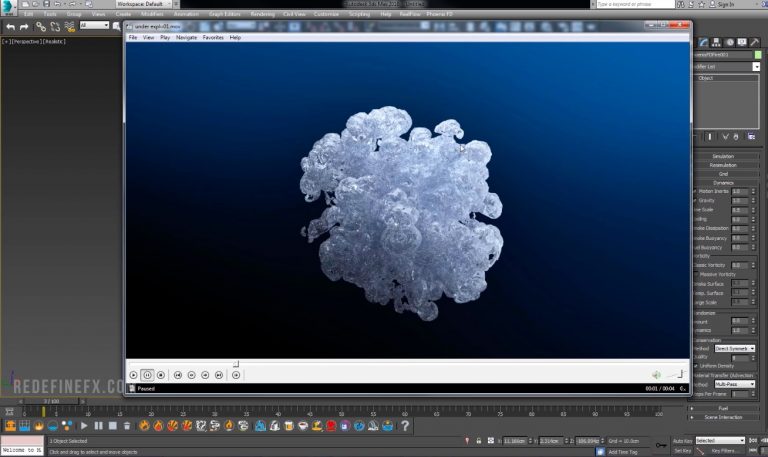The width and height of the screenshot is (768, 457).
Task: Click the pause button in media player
Action: click(x=147, y=375)
